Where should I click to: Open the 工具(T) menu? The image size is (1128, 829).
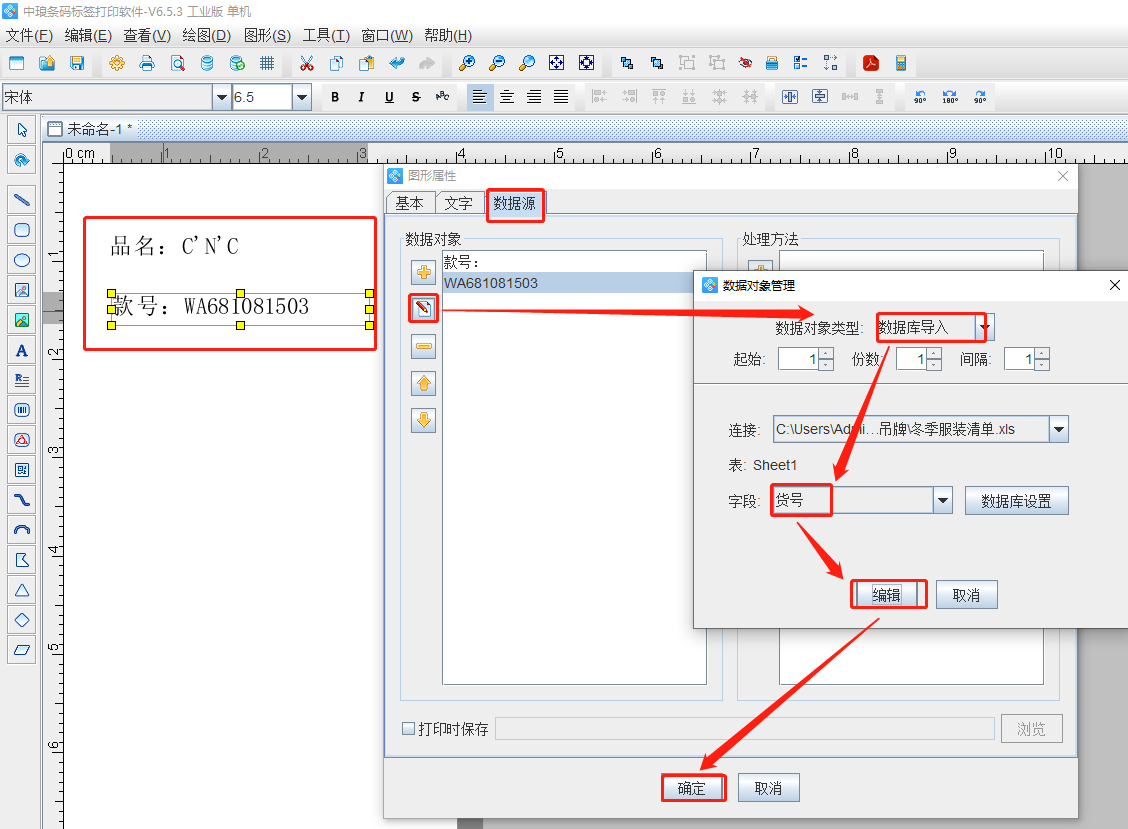[326, 35]
